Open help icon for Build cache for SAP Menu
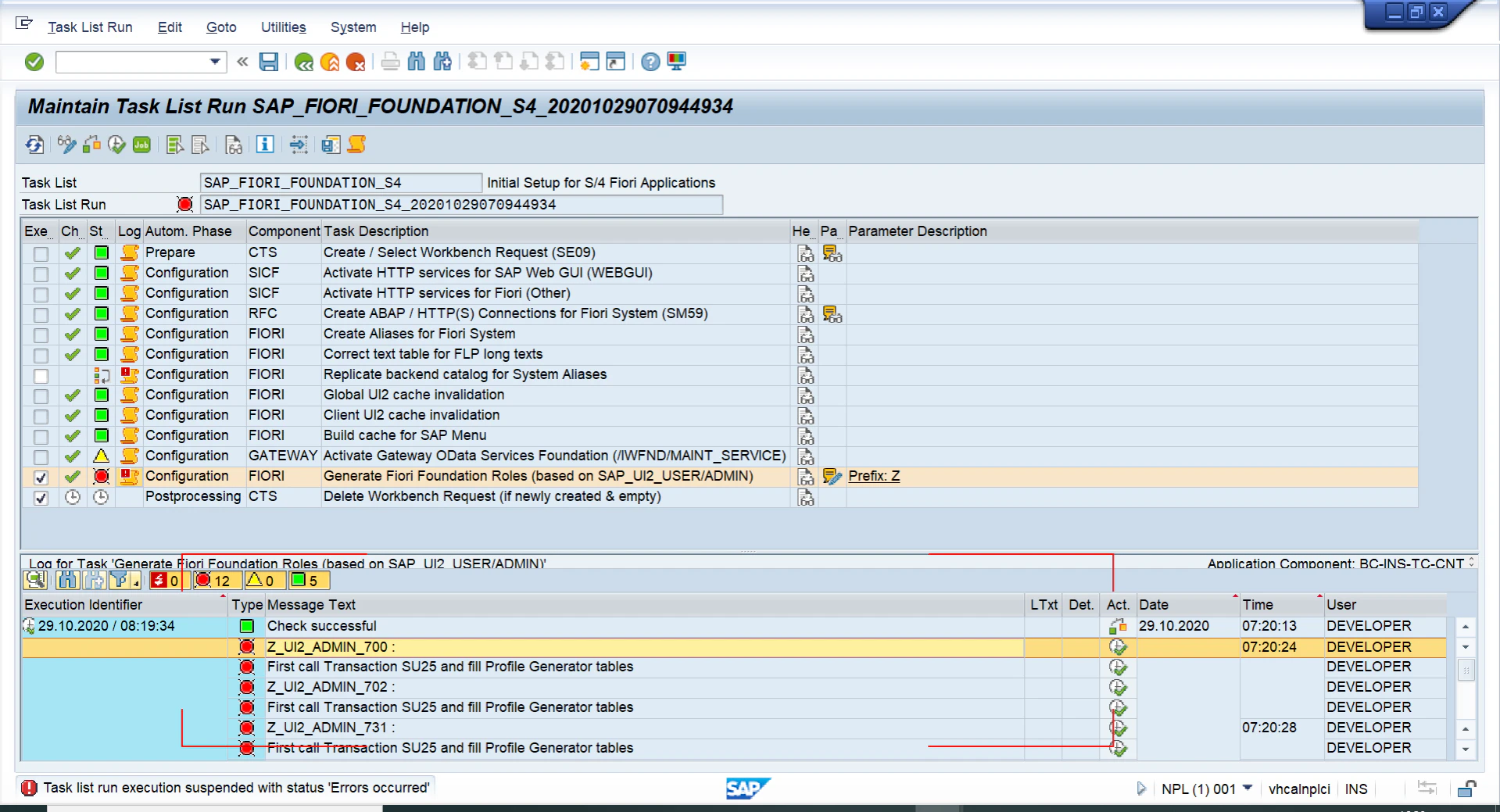 (x=805, y=435)
